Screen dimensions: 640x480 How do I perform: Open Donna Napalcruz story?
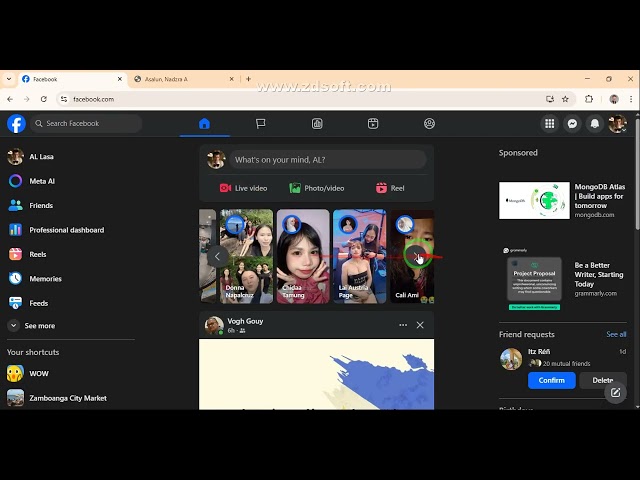coord(247,256)
